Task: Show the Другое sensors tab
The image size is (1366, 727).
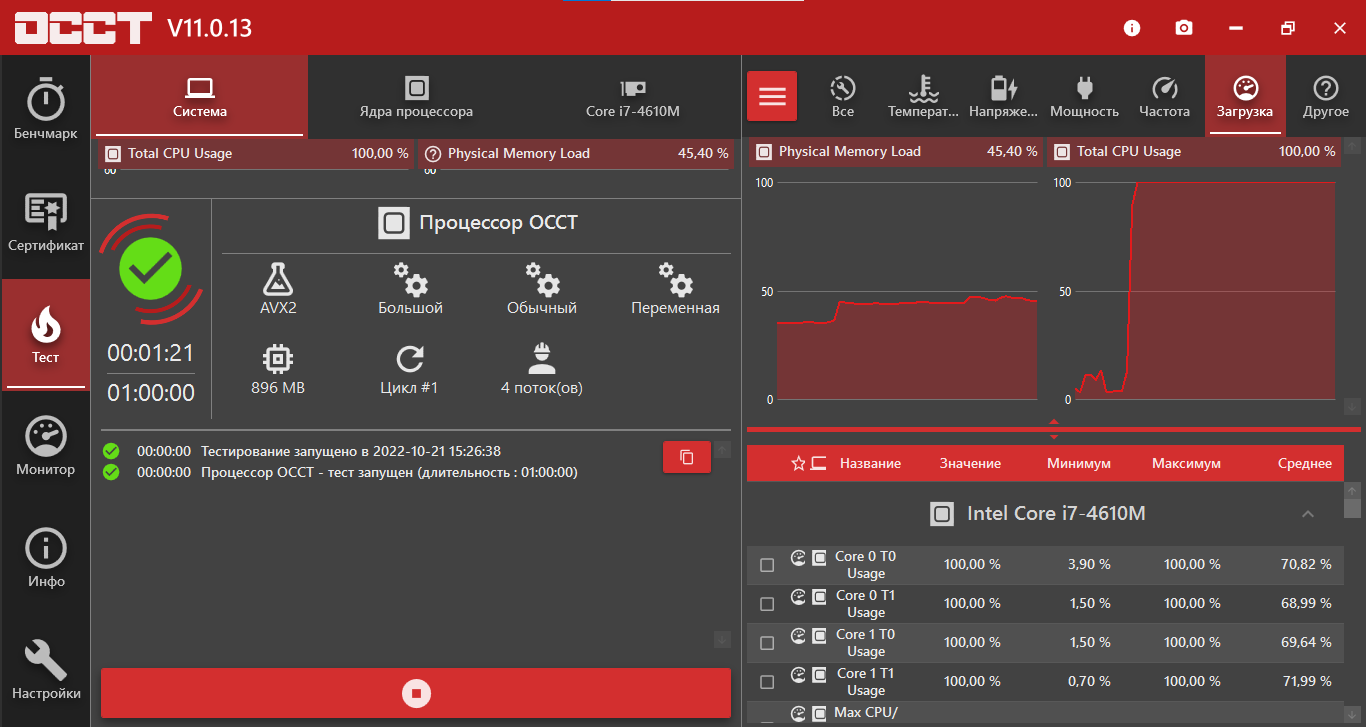Action: click(1326, 96)
